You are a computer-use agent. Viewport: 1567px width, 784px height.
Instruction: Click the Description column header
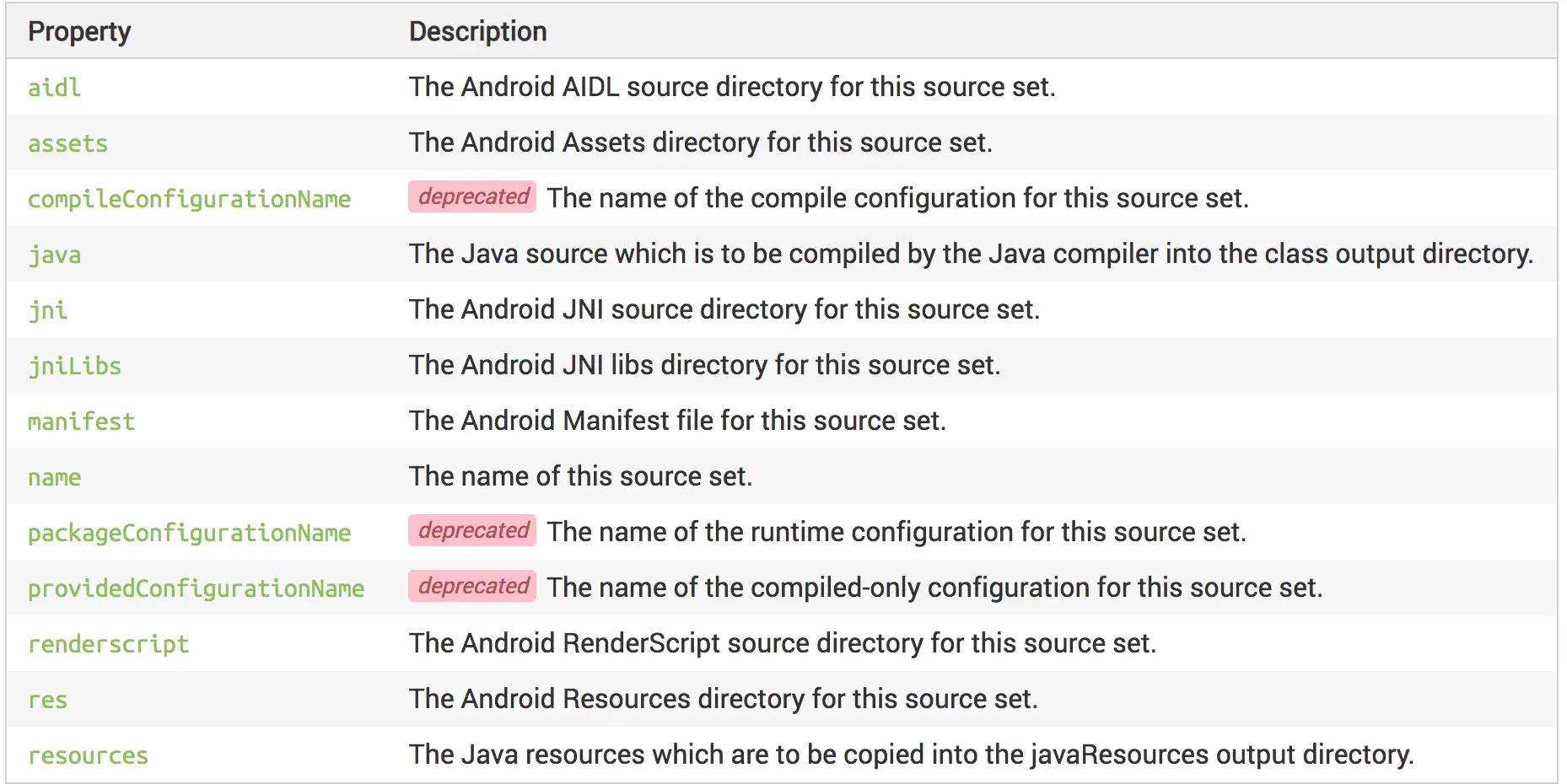tap(478, 32)
